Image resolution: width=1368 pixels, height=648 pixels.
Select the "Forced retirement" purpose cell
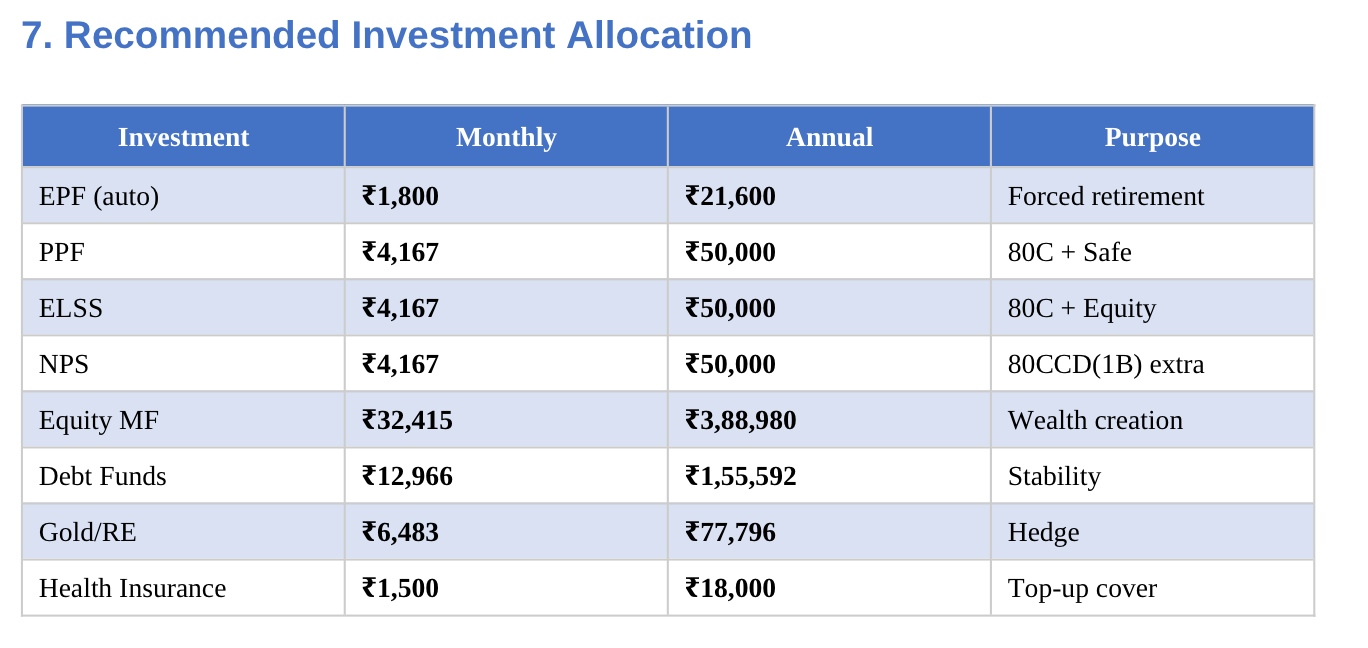click(1106, 196)
